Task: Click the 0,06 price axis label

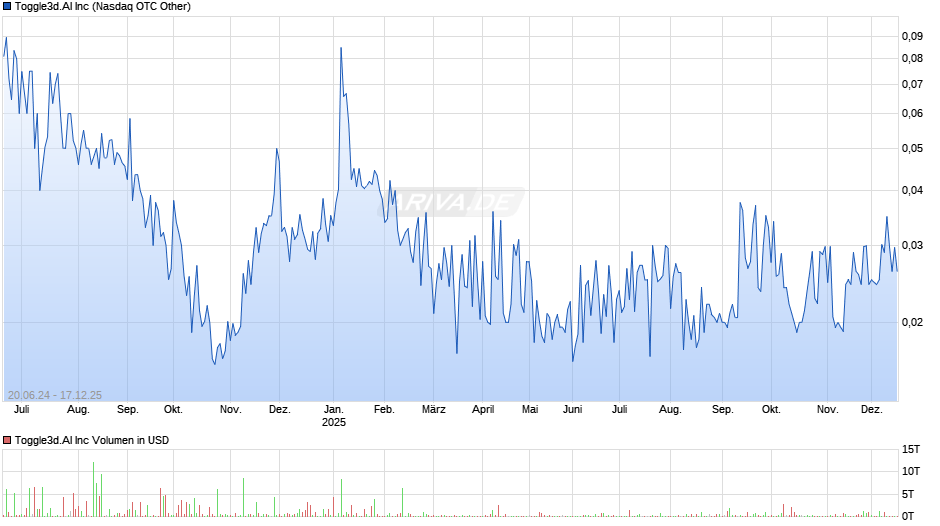Action: click(x=912, y=113)
